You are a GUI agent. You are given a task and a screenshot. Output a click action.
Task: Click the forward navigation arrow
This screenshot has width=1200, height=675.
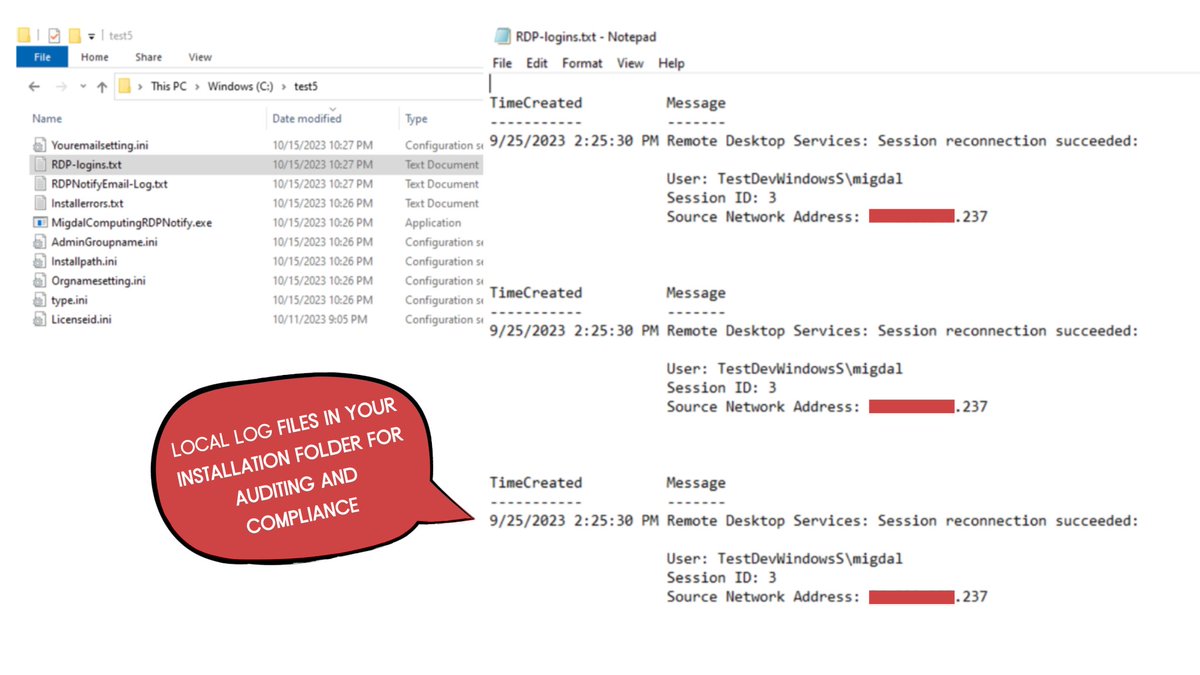coord(60,87)
